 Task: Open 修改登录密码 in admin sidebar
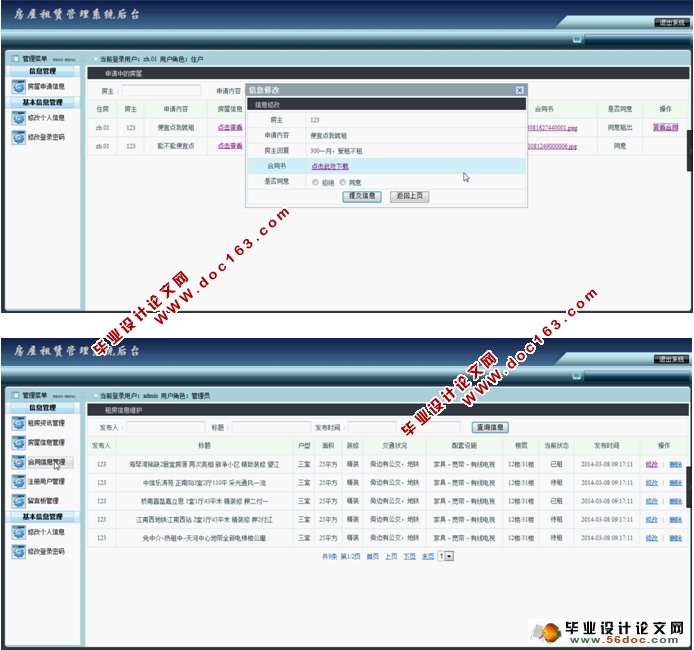(x=46, y=552)
